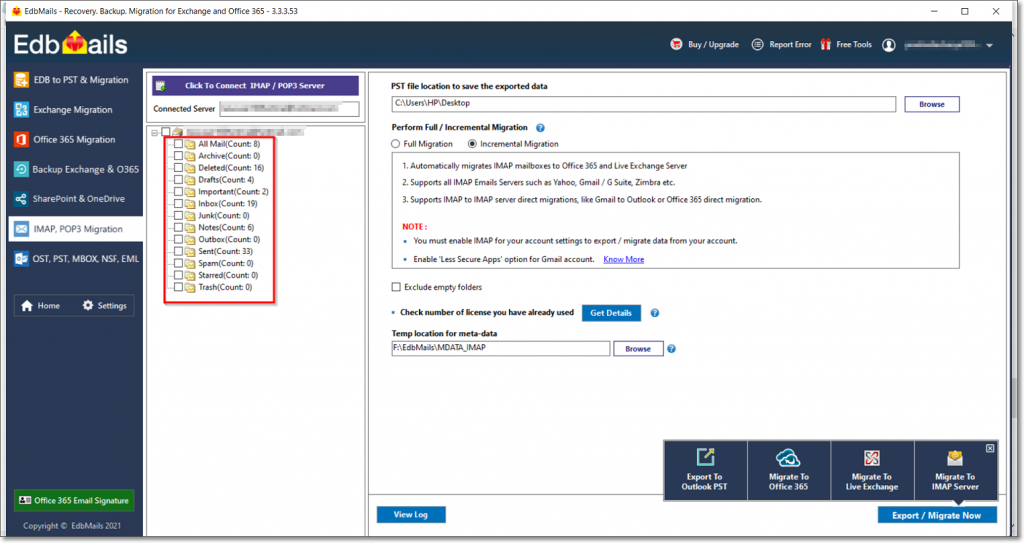Click Export / Migrate Now button

point(937,516)
